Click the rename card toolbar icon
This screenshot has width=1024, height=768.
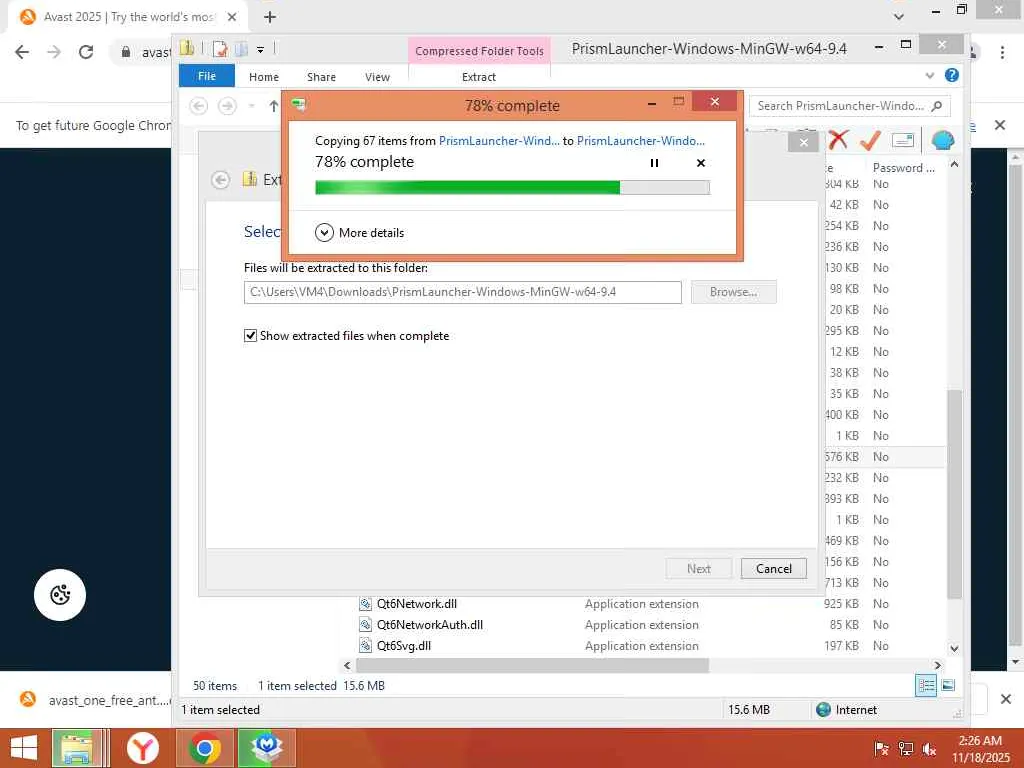[x=903, y=140]
